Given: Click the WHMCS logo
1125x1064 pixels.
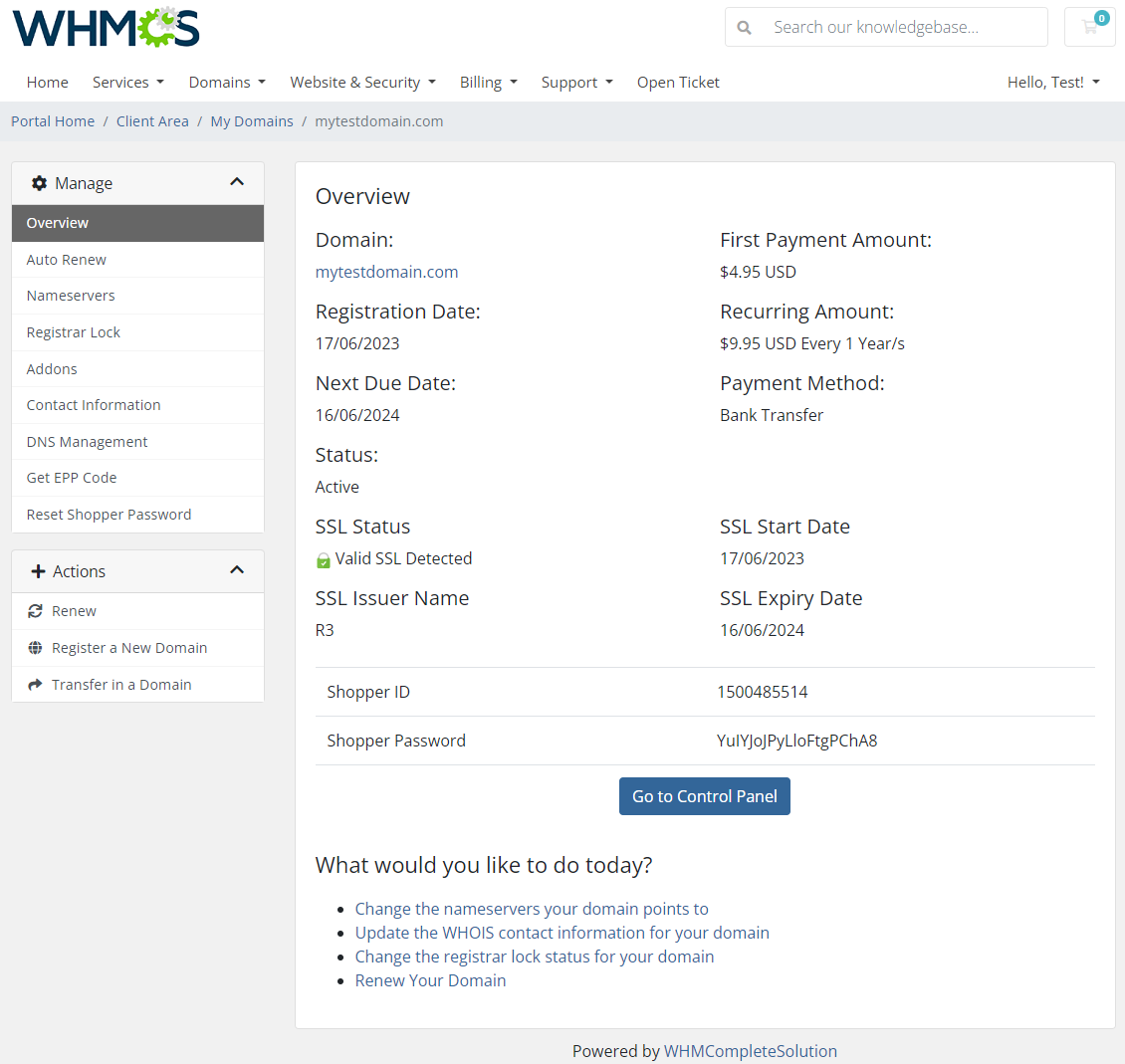Looking at the screenshot, I should (x=106, y=28).
